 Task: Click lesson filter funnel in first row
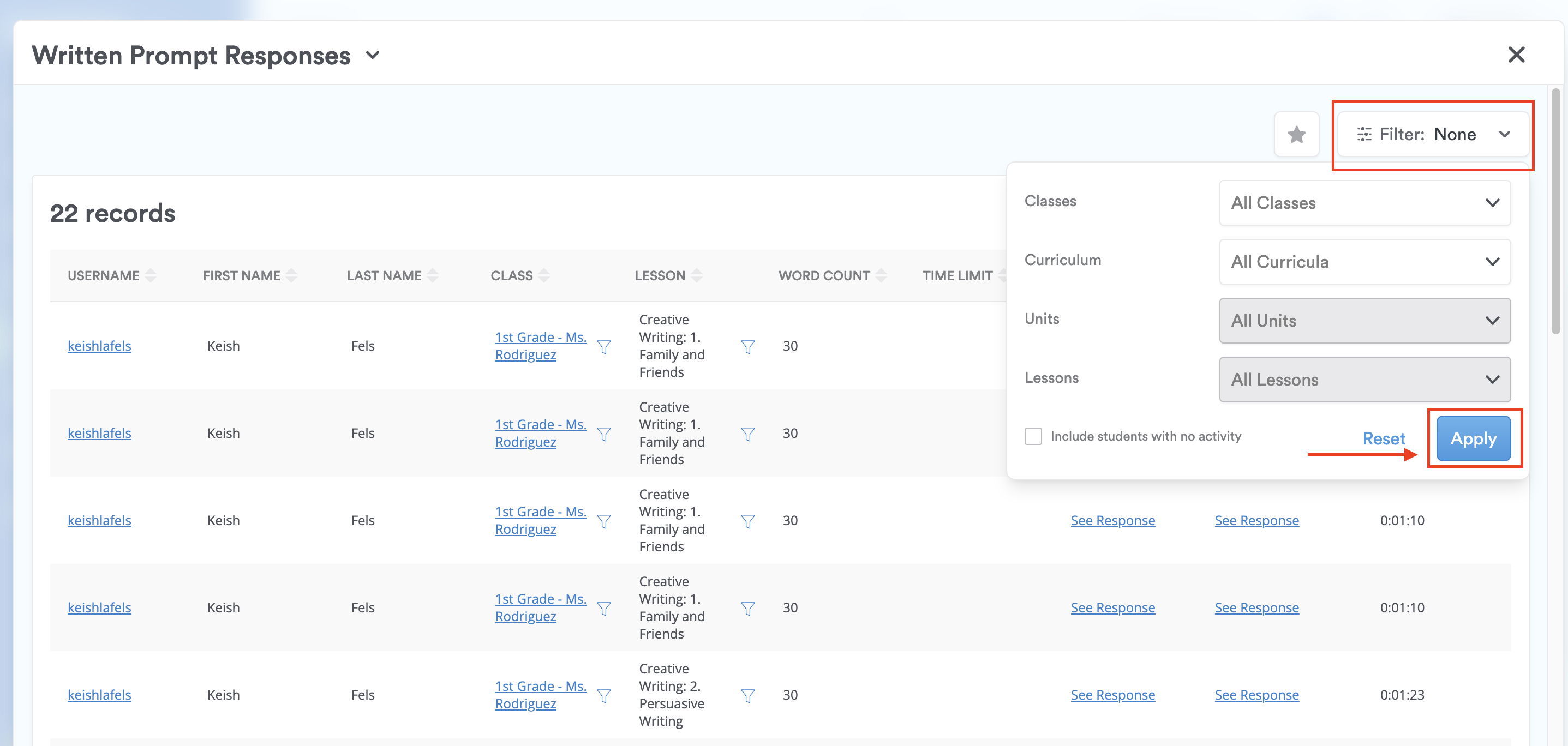(747, 347)
